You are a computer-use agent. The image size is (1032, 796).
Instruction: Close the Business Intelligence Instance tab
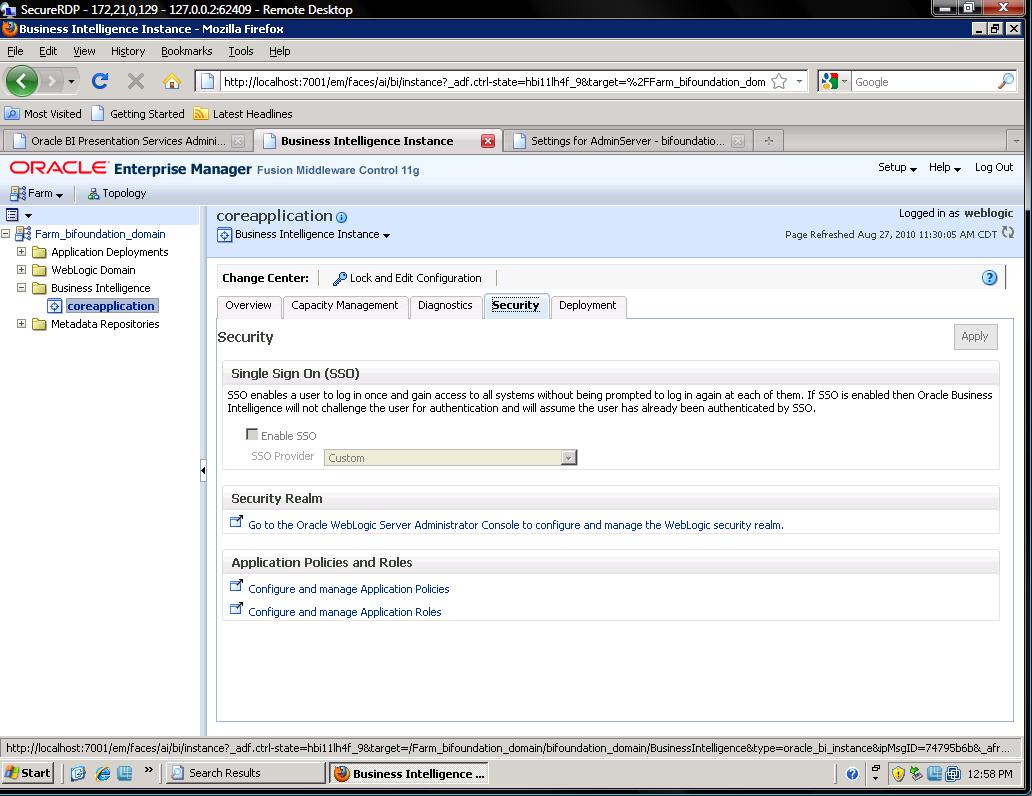click(x=488, y=141)
